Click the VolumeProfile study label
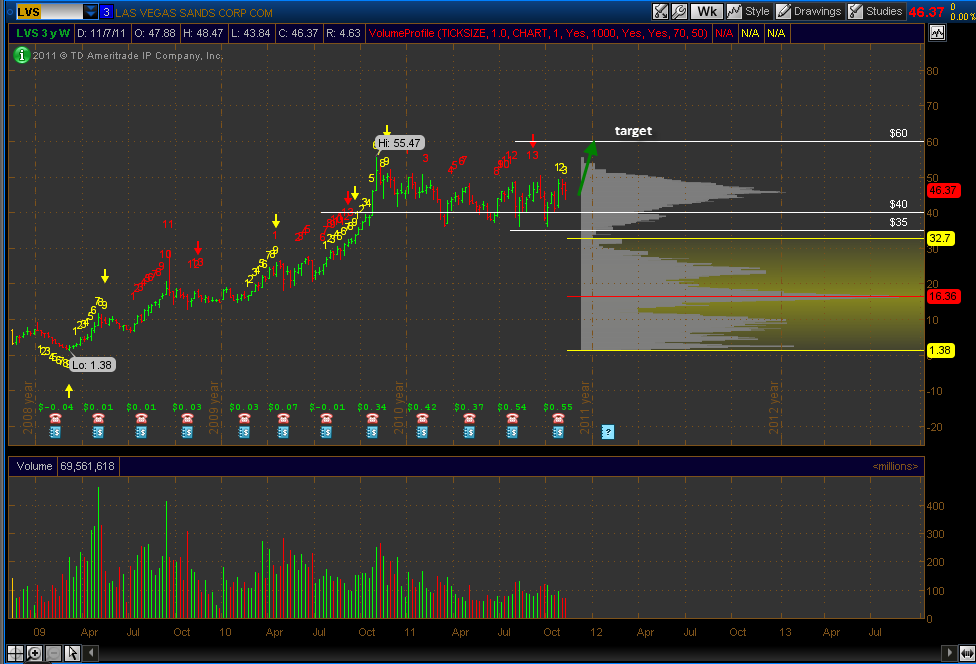 pyautogui.click(x=538, y=33)
